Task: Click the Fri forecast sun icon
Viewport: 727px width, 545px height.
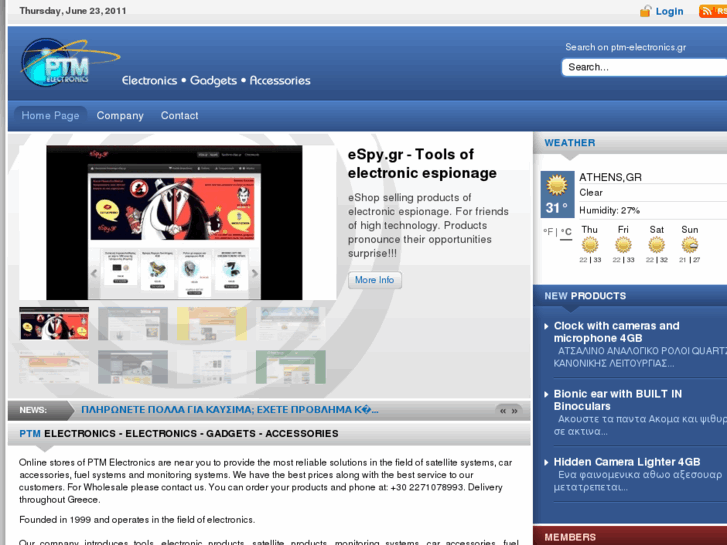Action: pos(623,244)
